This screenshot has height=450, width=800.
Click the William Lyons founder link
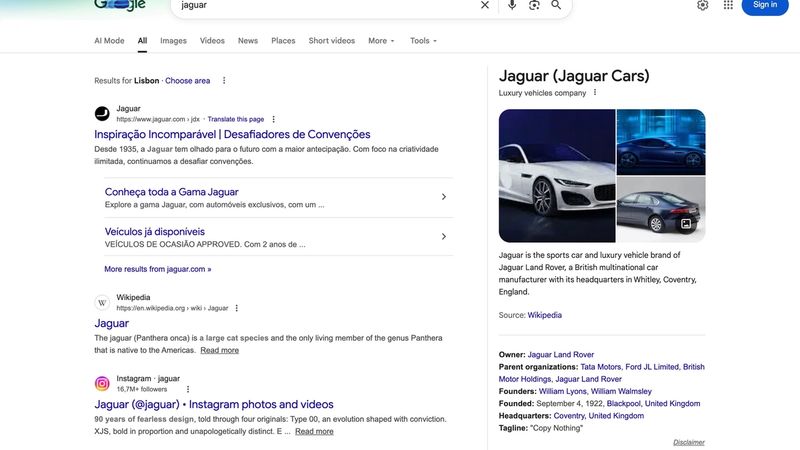562,391
